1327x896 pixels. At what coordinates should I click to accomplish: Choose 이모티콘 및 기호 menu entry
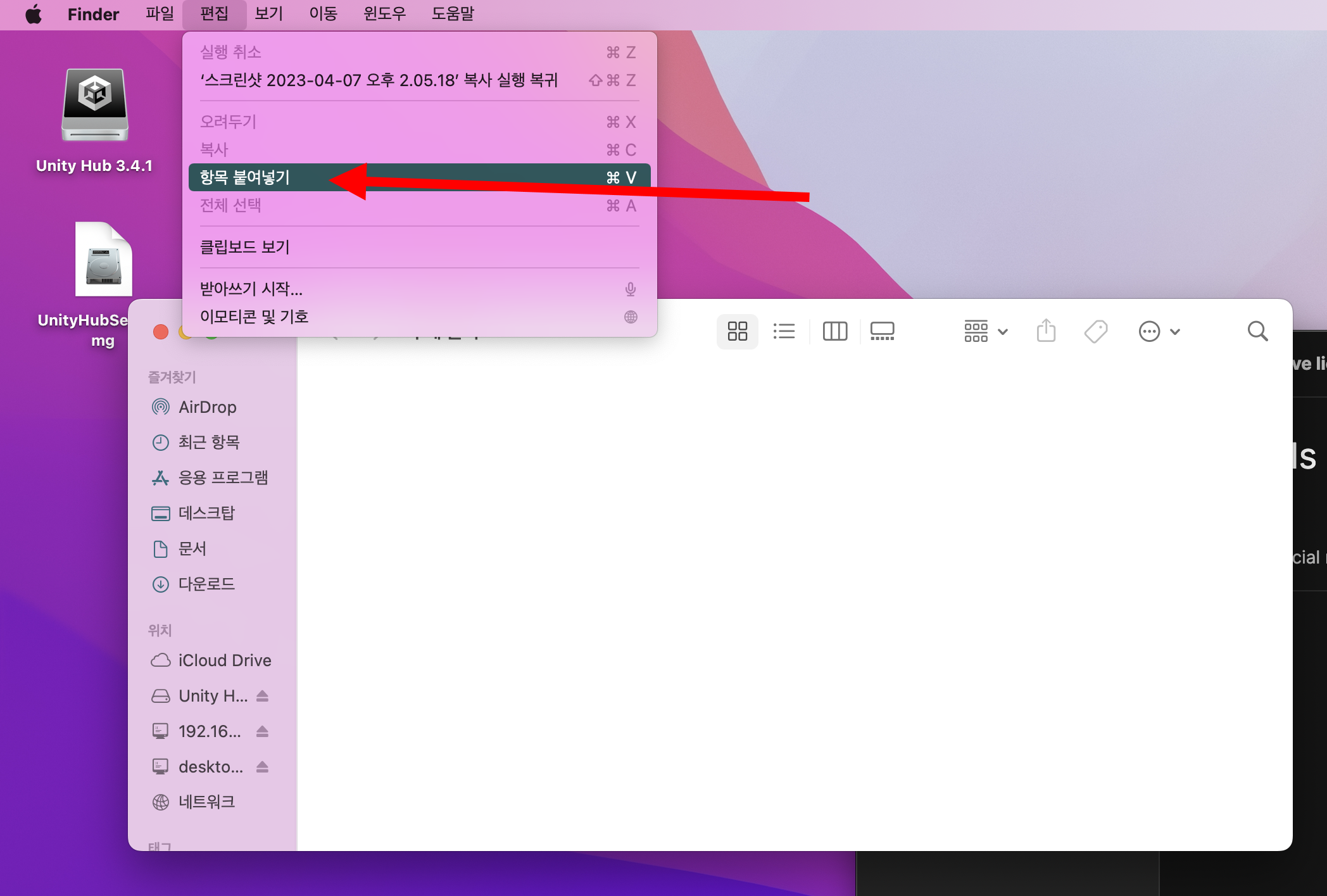tap(255, 317)
